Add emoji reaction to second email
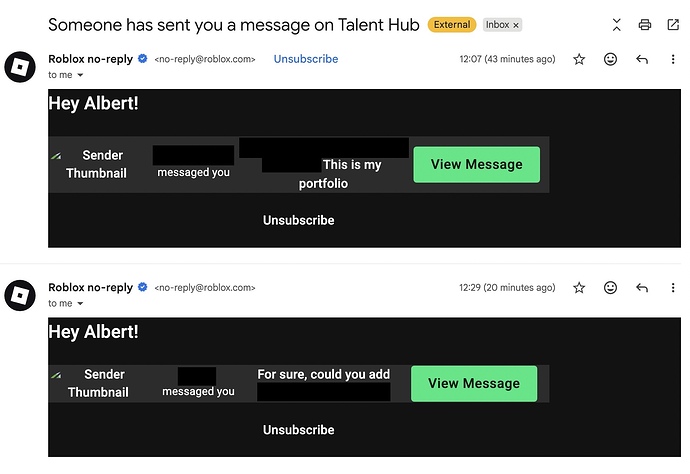This screenshot has width=690, height=474. click(610, 288)
